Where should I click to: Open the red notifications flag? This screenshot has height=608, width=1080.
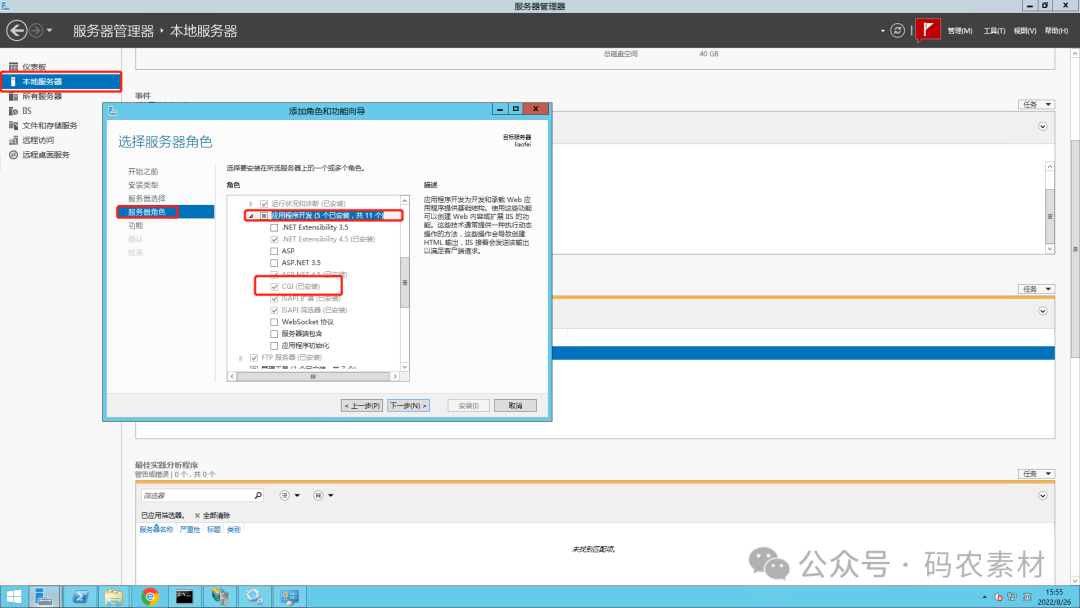point(928,30)
